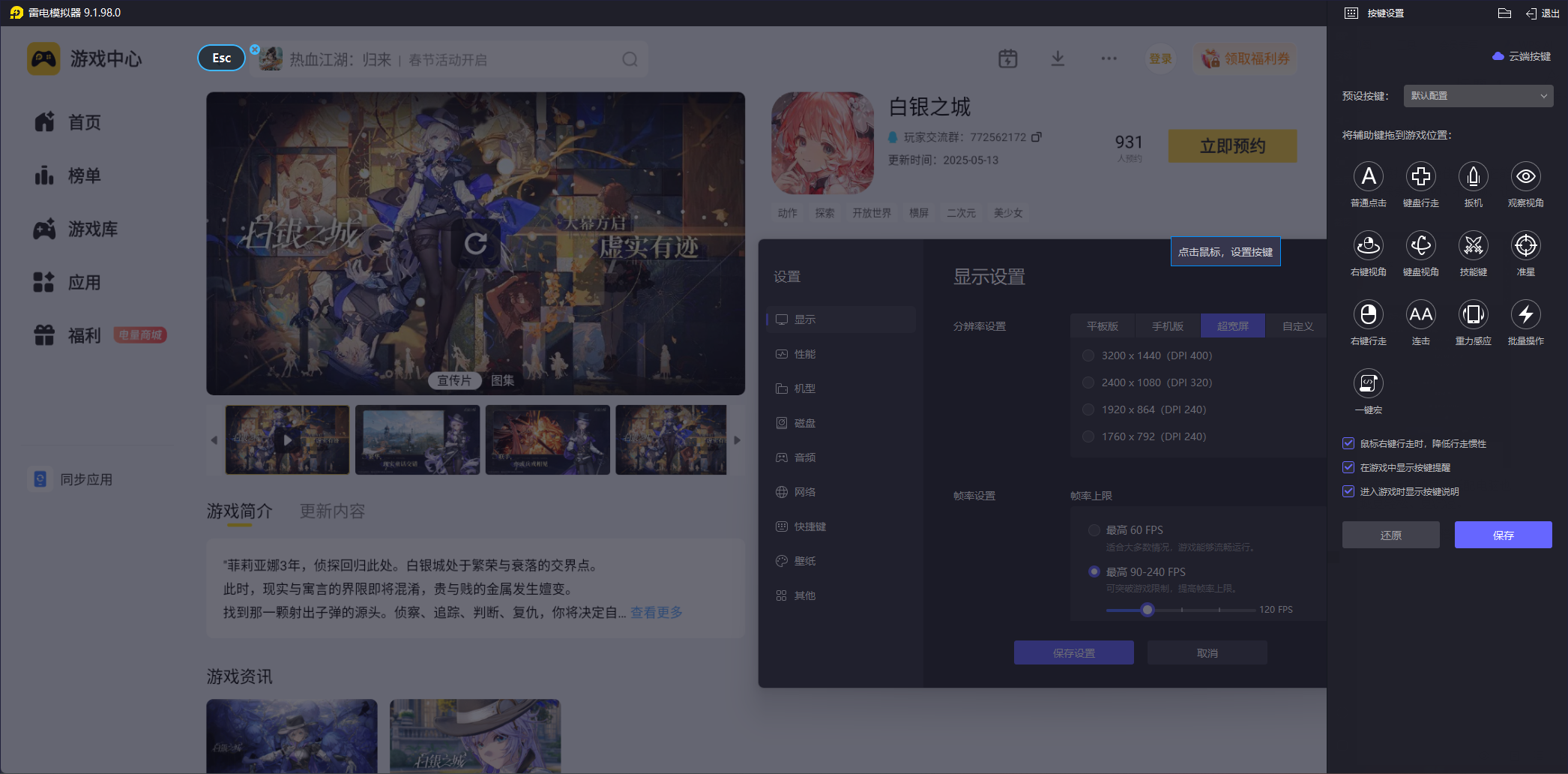1568x774 pixels.
Task: Open 福利 benefits in sidebar
Action: click(x=67, y=335)
